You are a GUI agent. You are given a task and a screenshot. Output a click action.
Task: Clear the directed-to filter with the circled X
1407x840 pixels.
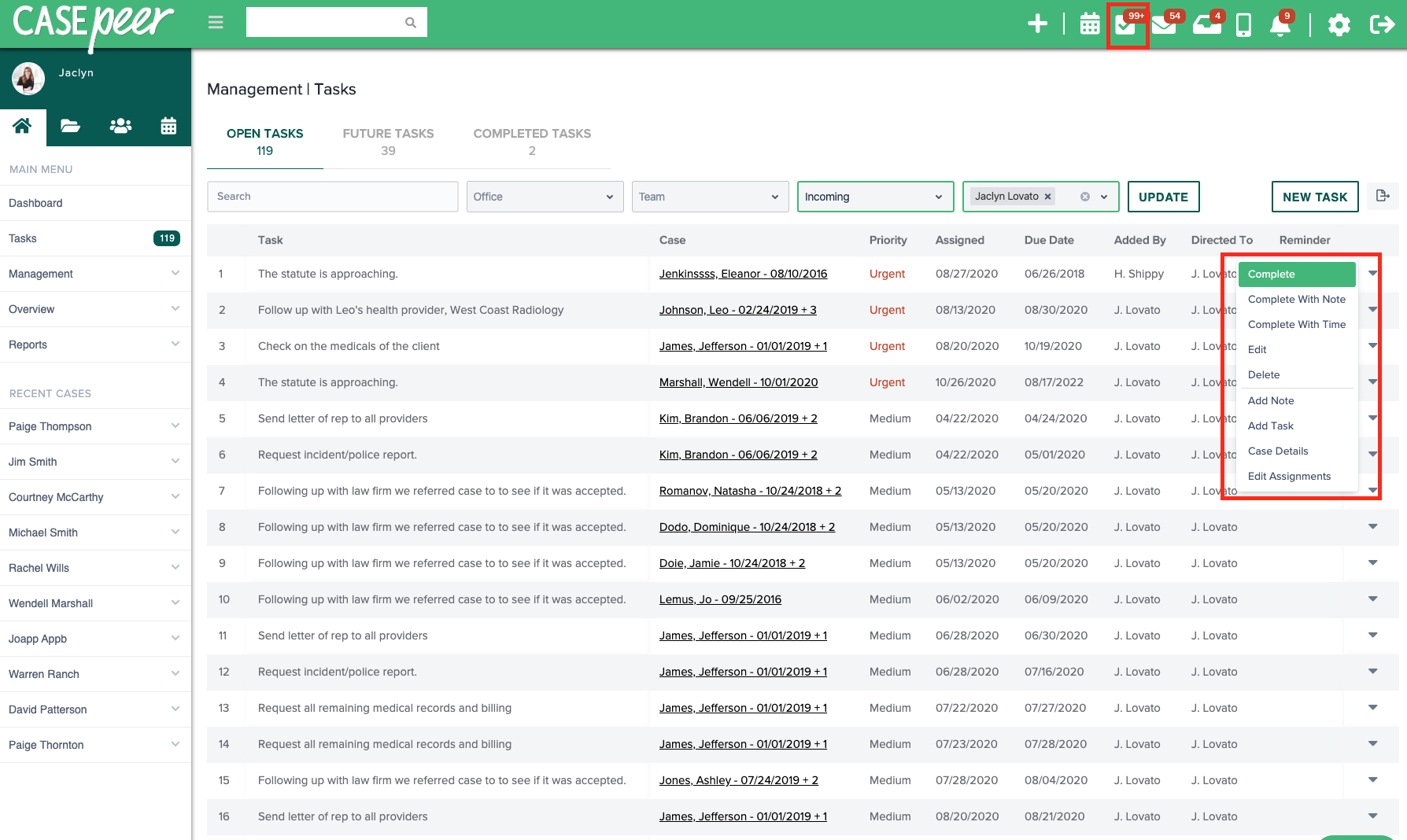pos(1084,196)
